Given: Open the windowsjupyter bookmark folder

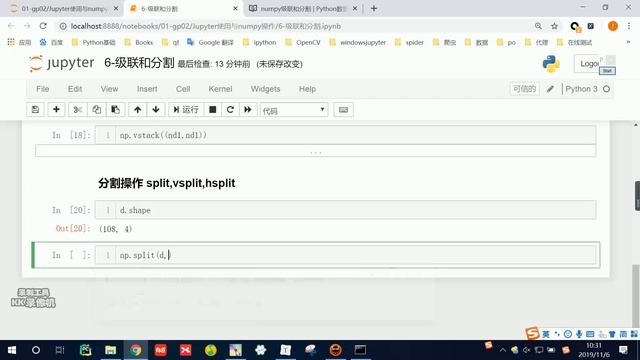Looking at the screenshot, I should 358,42.
